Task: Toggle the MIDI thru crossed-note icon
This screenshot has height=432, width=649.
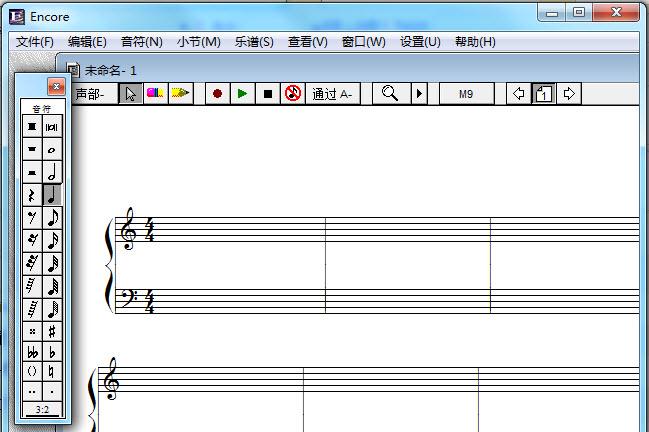Action: pos(293,94)
